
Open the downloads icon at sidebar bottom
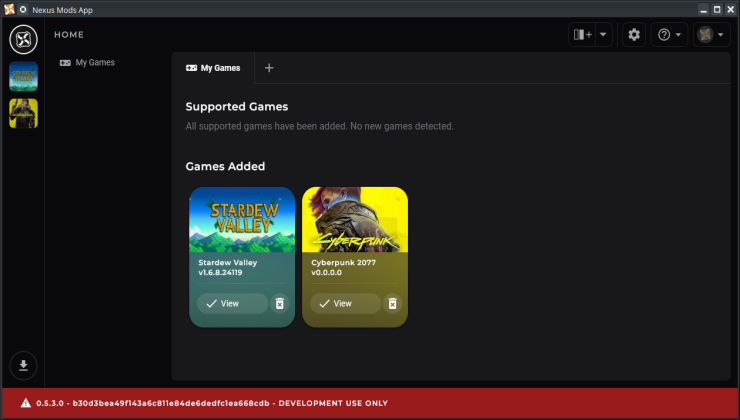click(x=23, y=363)
